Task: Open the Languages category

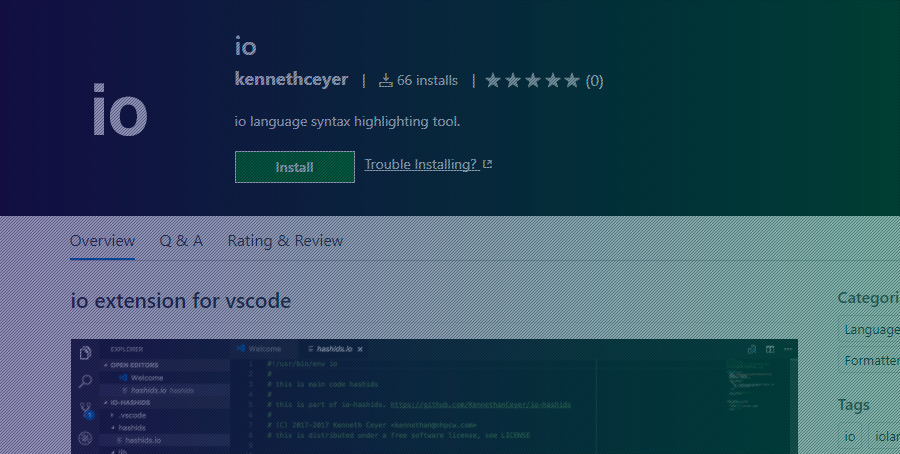Action: pos(871,330)
